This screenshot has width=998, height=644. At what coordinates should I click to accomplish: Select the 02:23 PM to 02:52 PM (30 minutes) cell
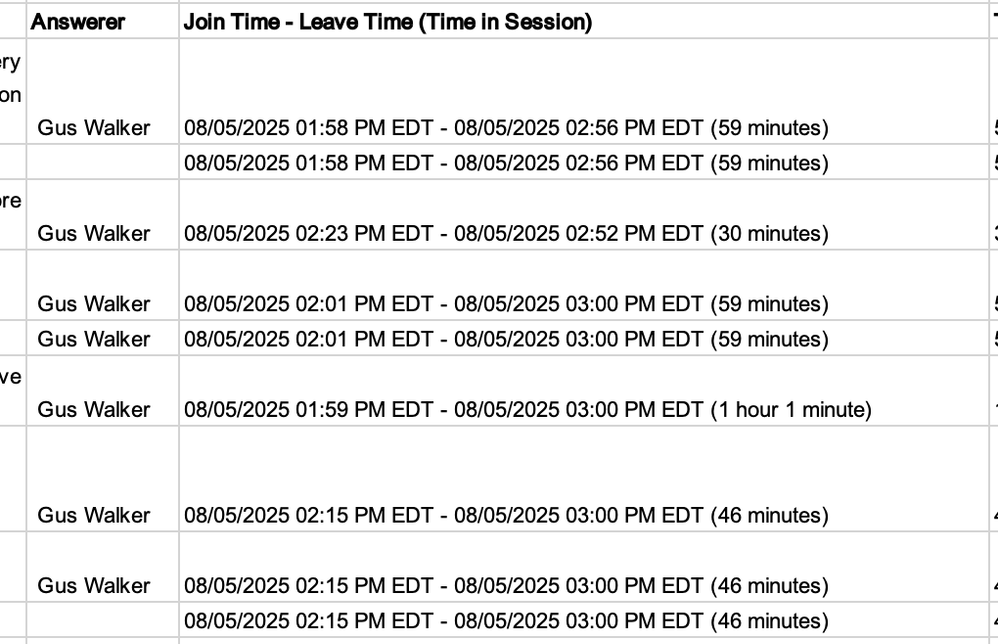pyautogui.click(x=584, y=215)
